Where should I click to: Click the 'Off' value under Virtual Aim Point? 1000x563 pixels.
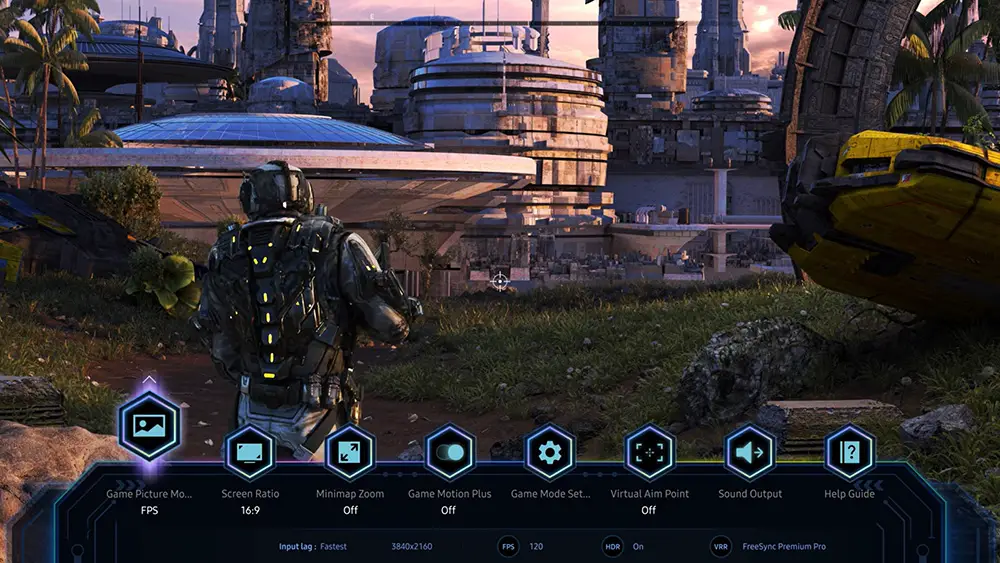point(649,510)
